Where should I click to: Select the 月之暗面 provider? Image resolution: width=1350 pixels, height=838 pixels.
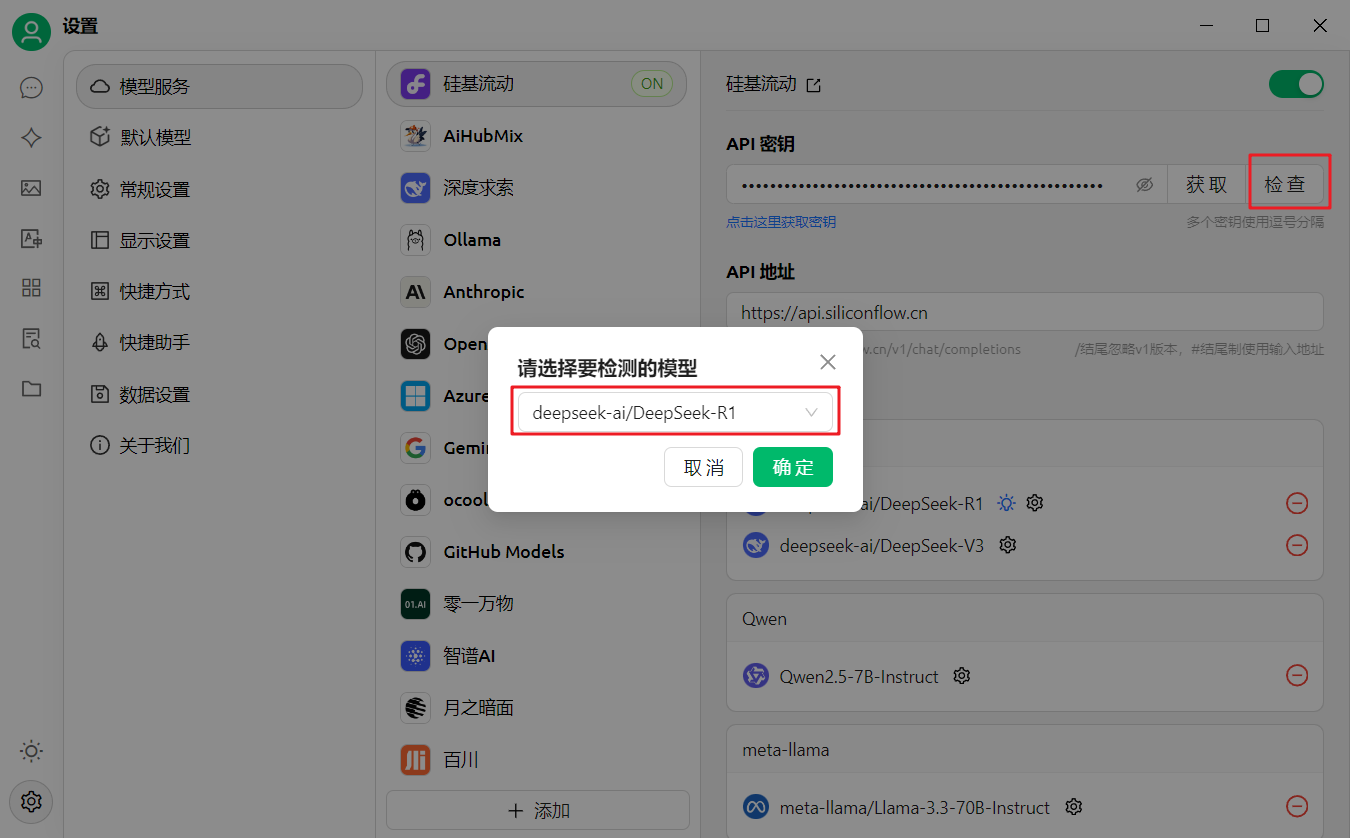537,708
